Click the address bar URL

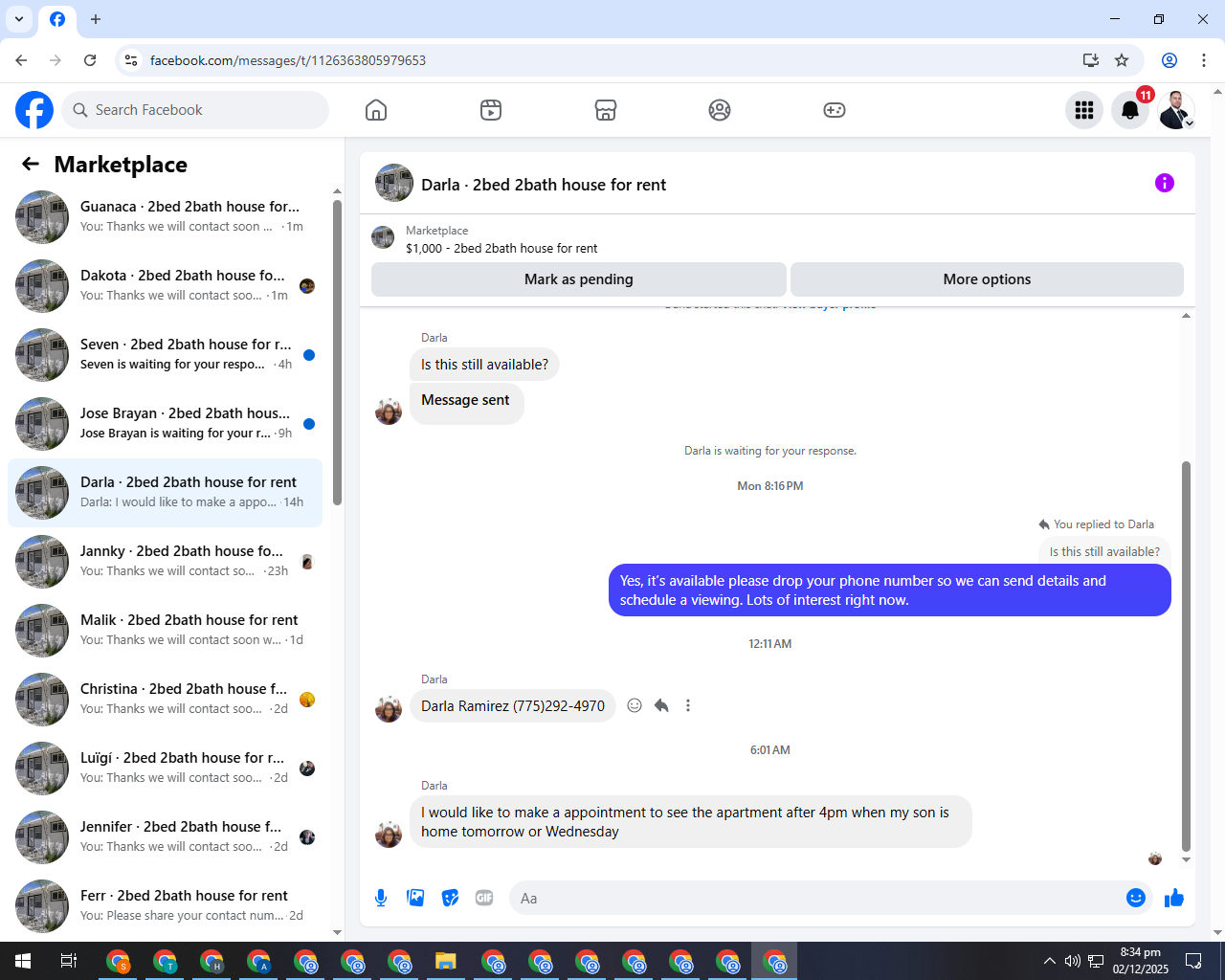click(288, 60)
